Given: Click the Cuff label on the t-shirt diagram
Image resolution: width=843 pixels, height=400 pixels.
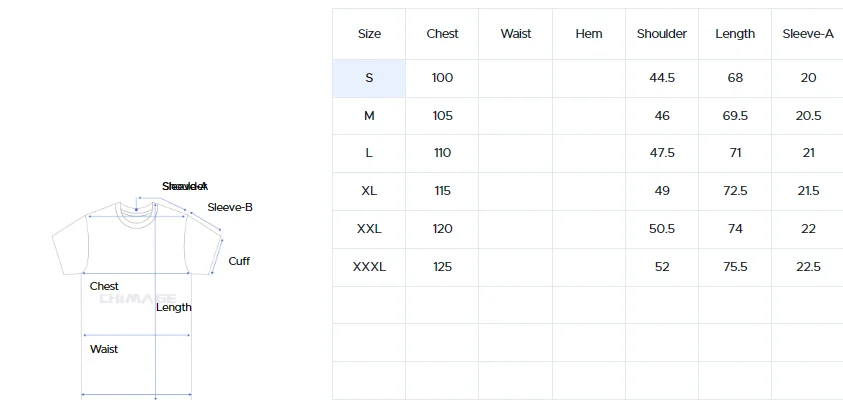Looking at the screenshot, I should pos(239,261).
